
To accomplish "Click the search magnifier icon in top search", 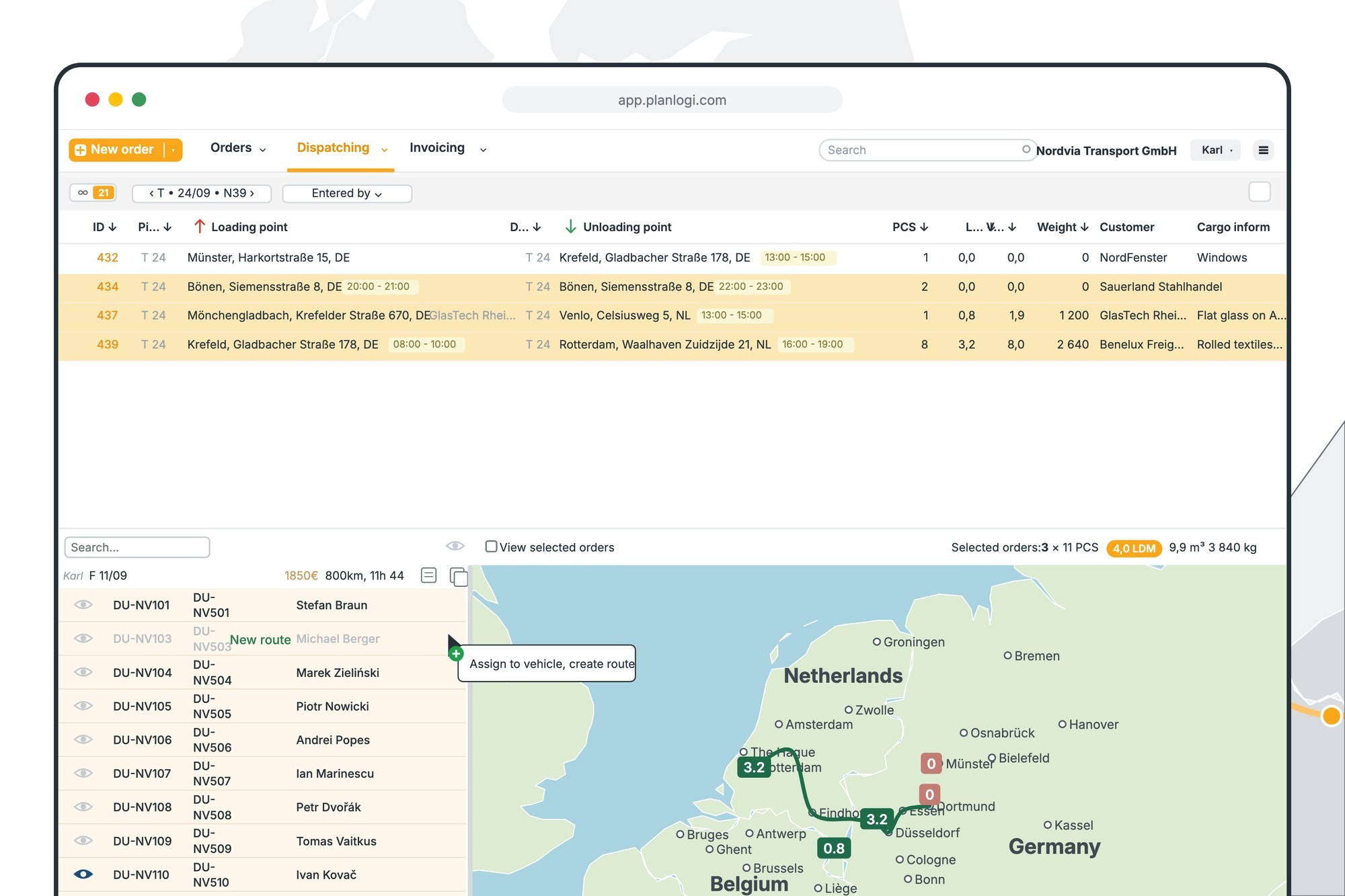I will 1026,149.
